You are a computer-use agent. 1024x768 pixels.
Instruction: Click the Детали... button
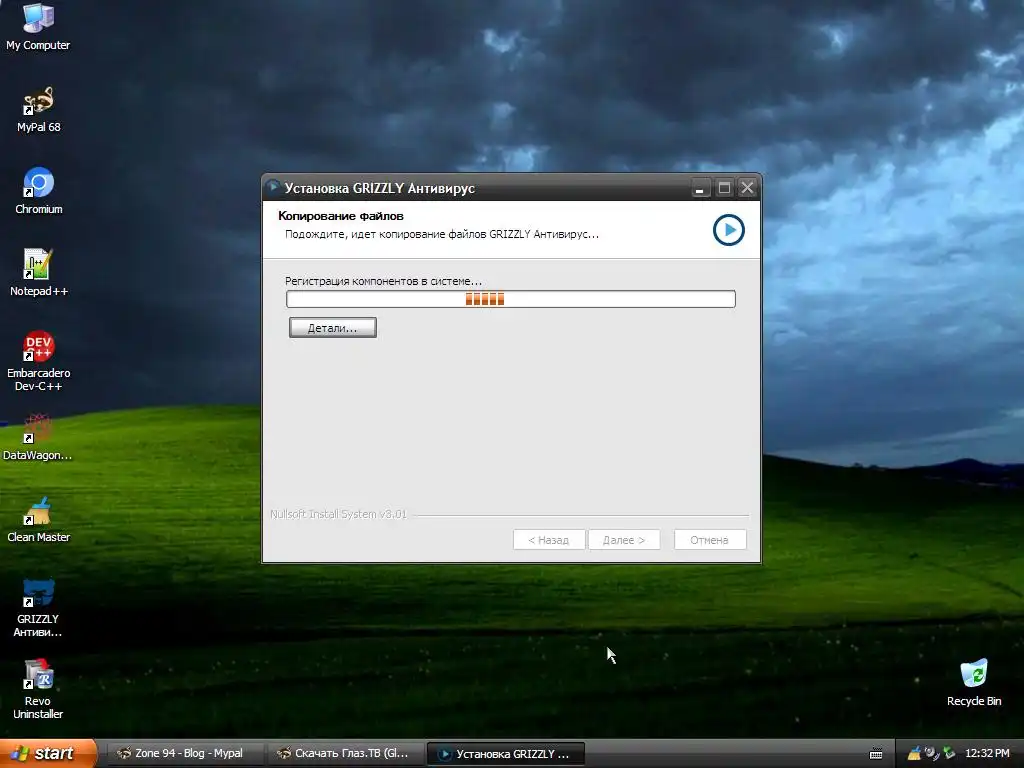click(332, 328)
